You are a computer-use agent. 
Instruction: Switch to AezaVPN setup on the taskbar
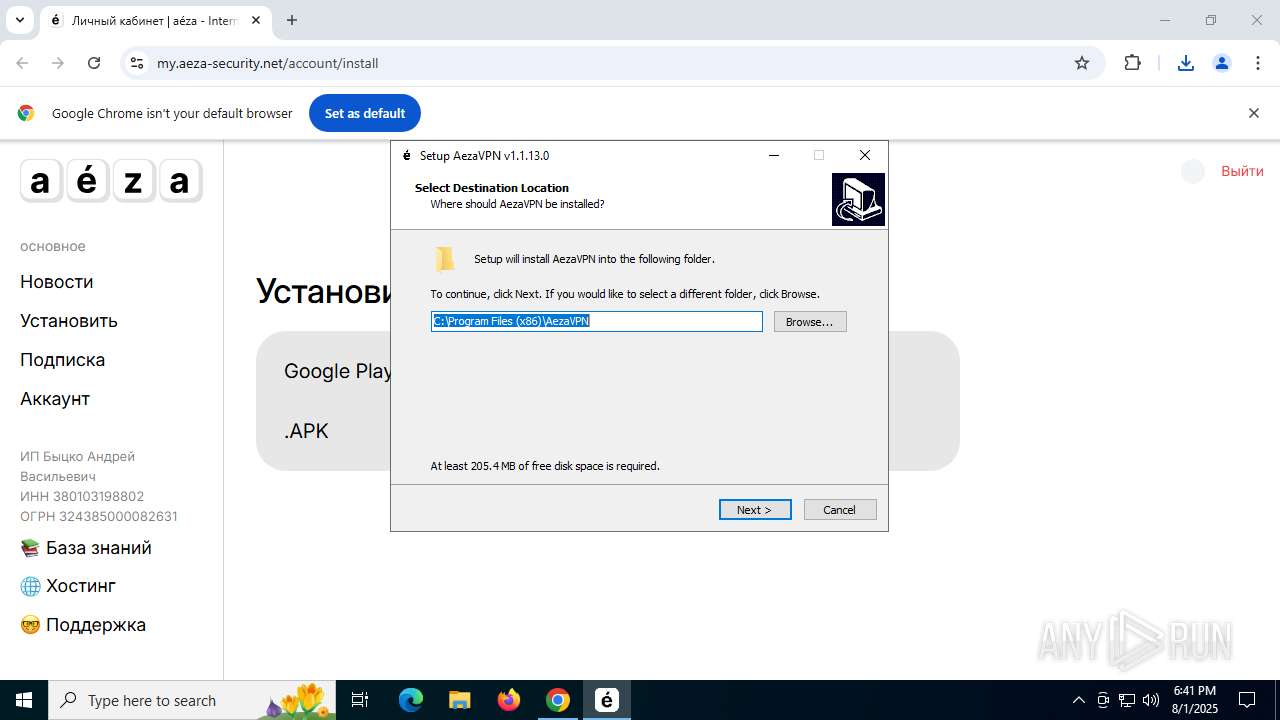pyautogui.click(x=607, y=700)
